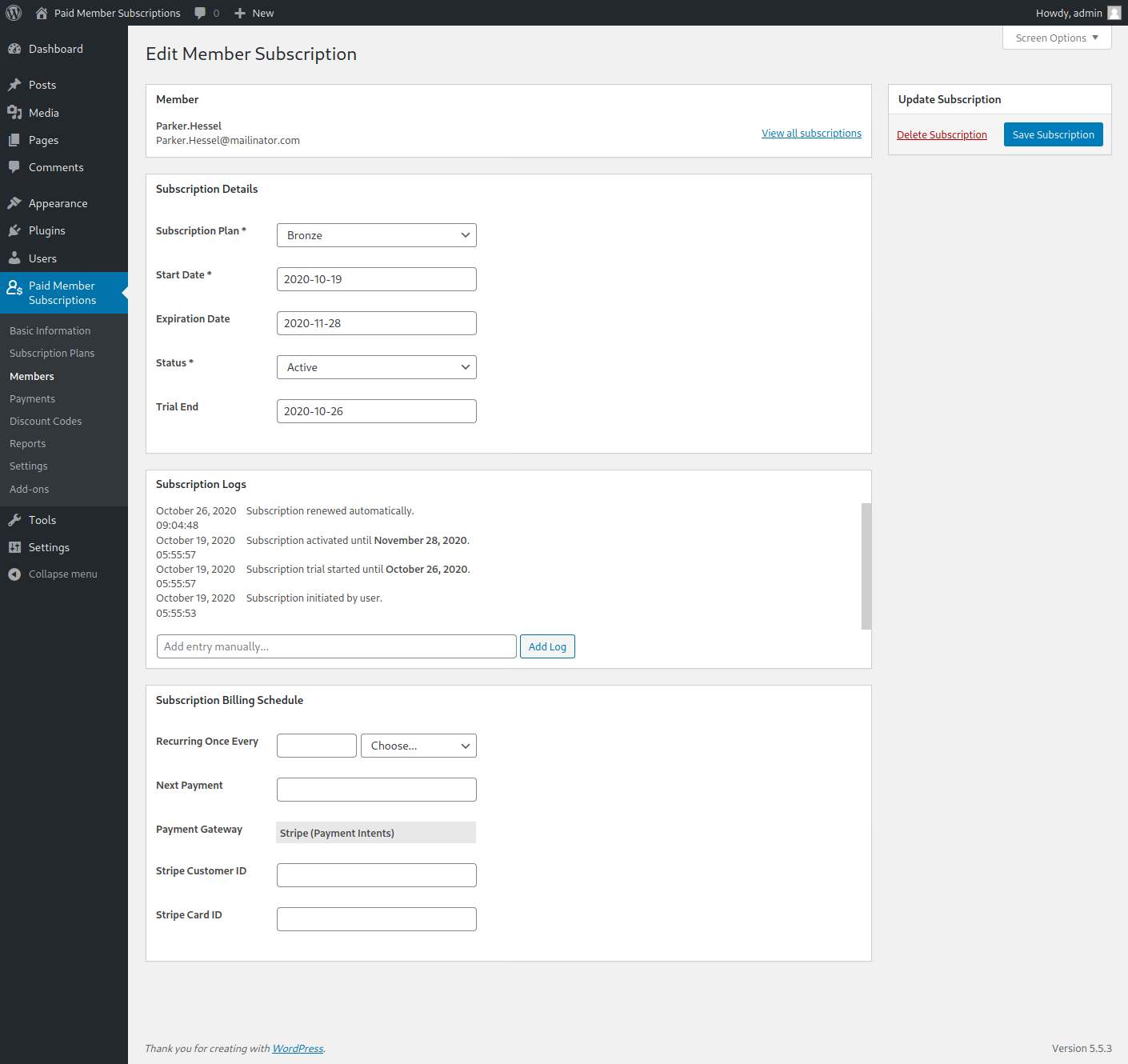Screen dimensions: 1128x1064
Task: Go to Payments submenu item
Action: 33,398
